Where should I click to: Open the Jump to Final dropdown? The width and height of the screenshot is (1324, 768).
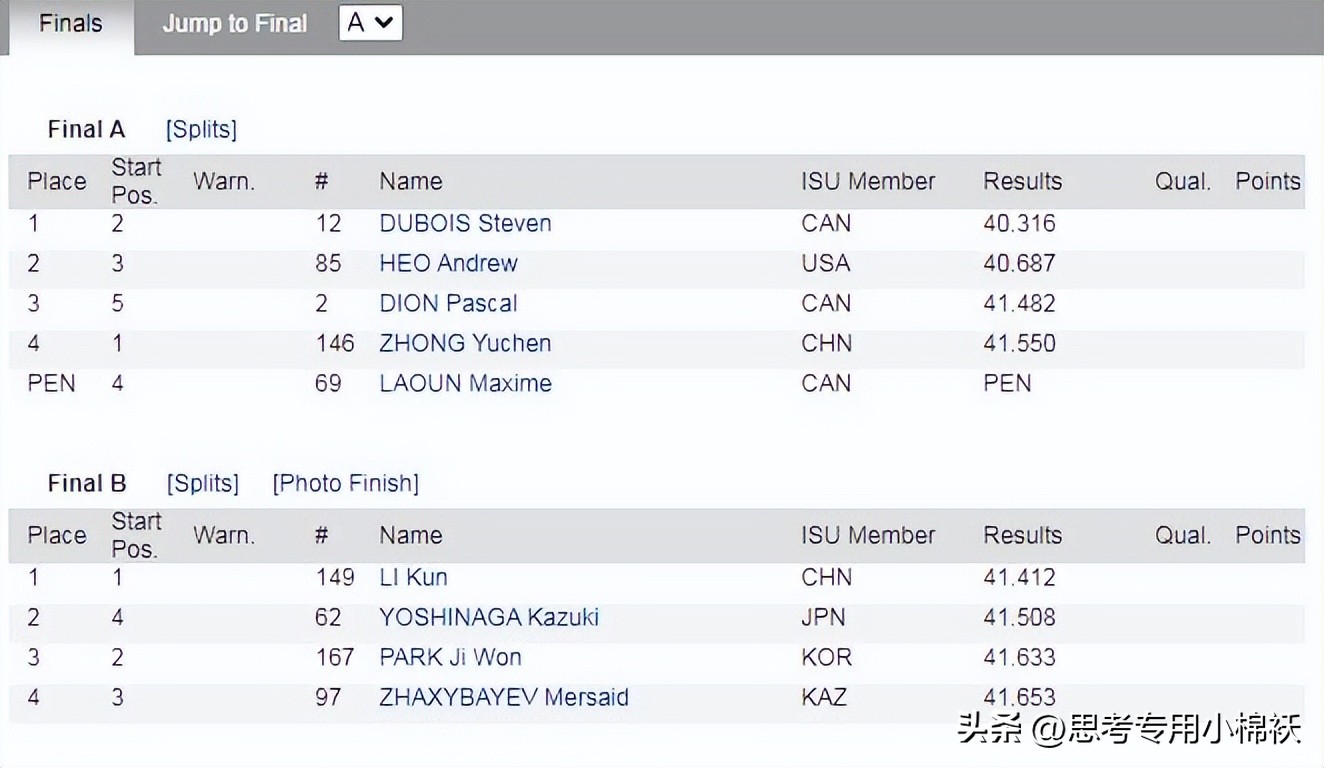371,23
